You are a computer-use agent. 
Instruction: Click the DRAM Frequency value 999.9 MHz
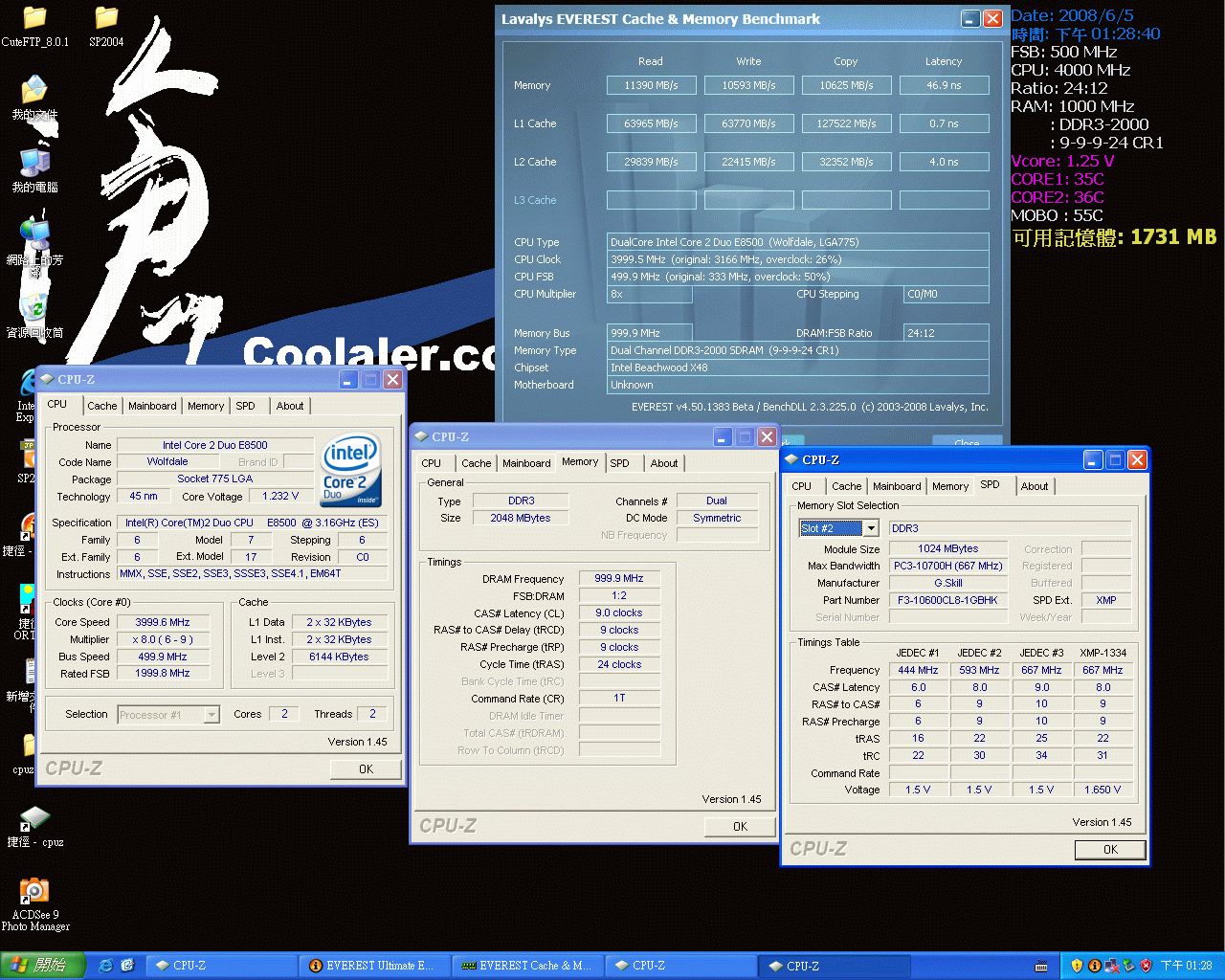click(x=619, y=578)
